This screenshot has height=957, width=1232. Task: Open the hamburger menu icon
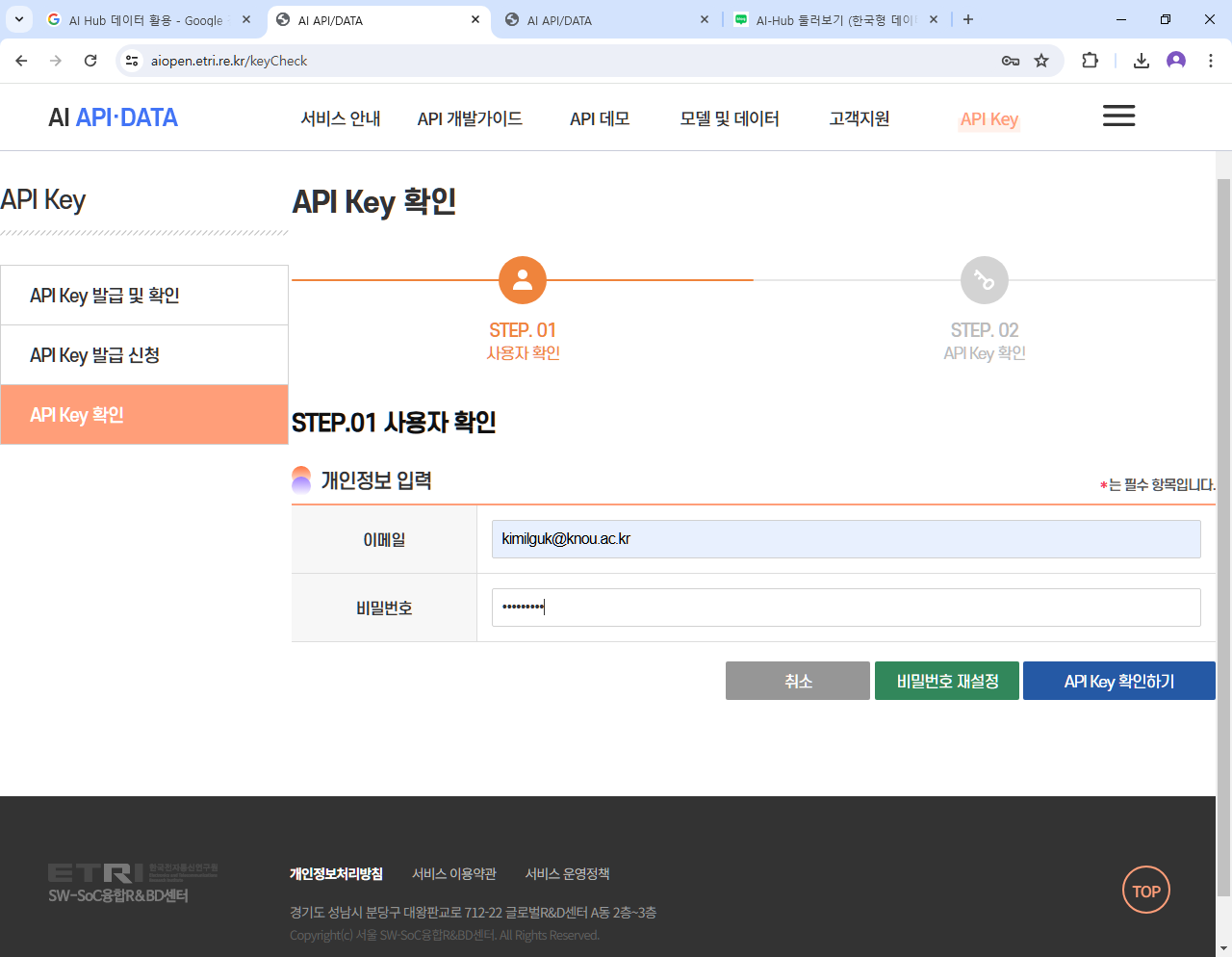click(1118, 116)
